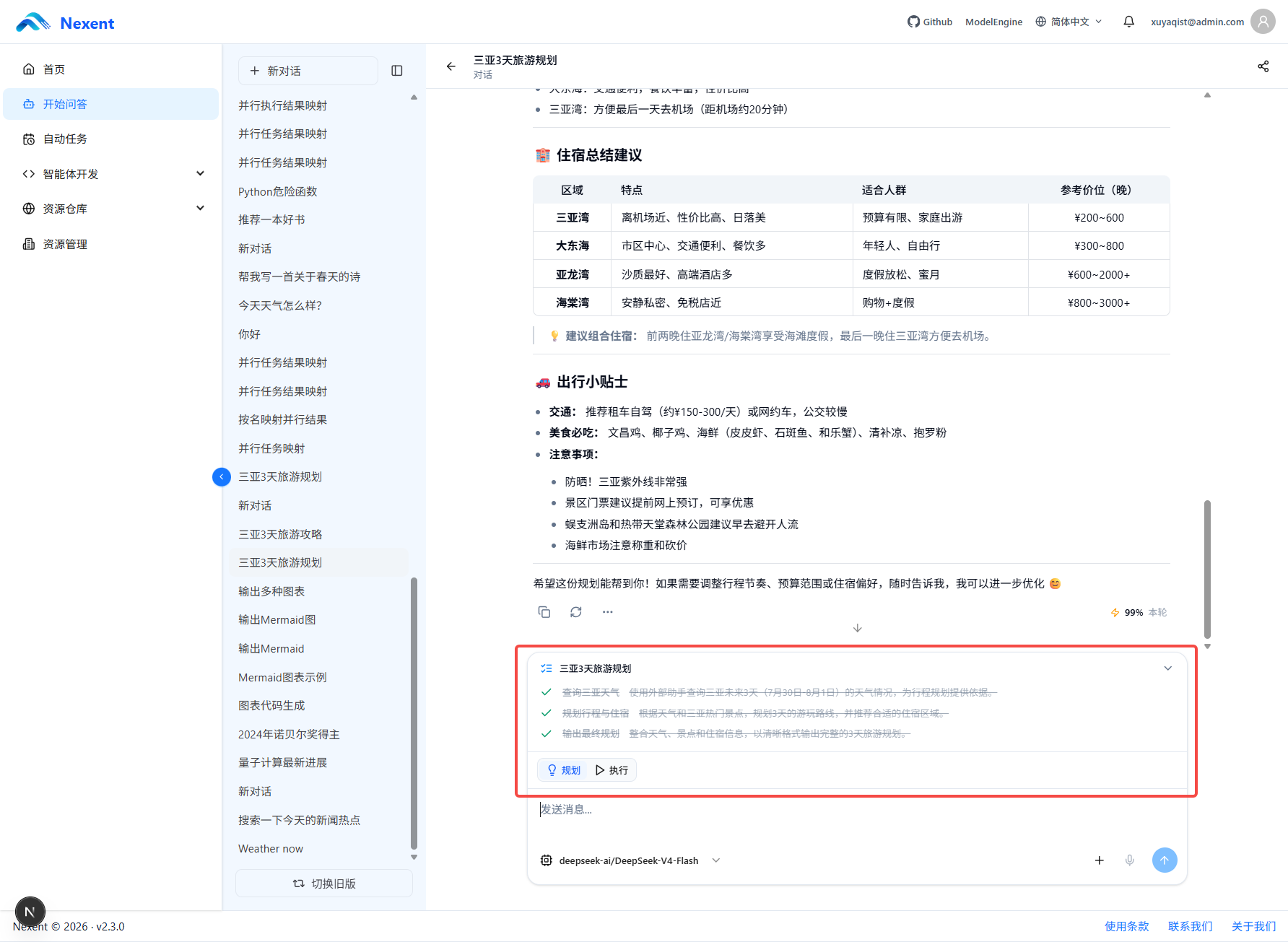
Task: Start a 新对话
Action: [308, 71]
